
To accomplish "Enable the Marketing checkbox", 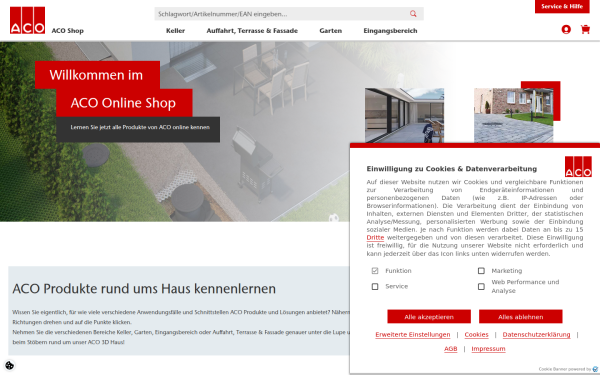I will [x=481, y=271].
